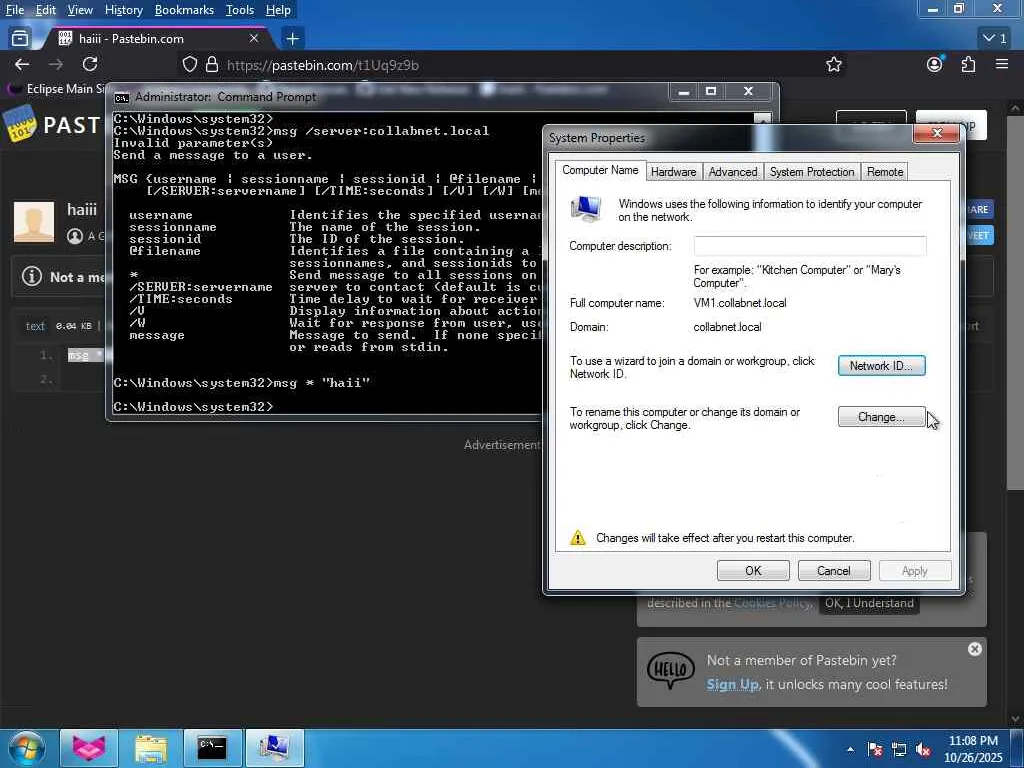1024x768 pixels.
Task: Expand the list-all-tabs dropdown arrow
Action: (x=995, y=39)
